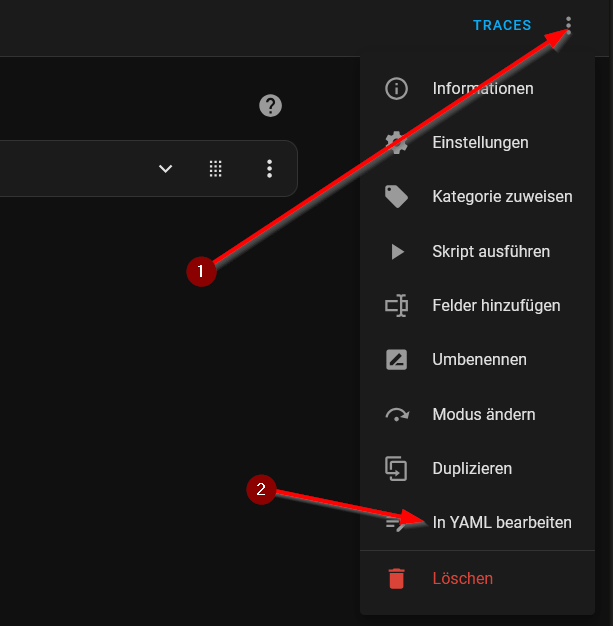Click the Kategorie zuweisen tag icon
This screenshot has width=613, height=626.
point(396,196)
